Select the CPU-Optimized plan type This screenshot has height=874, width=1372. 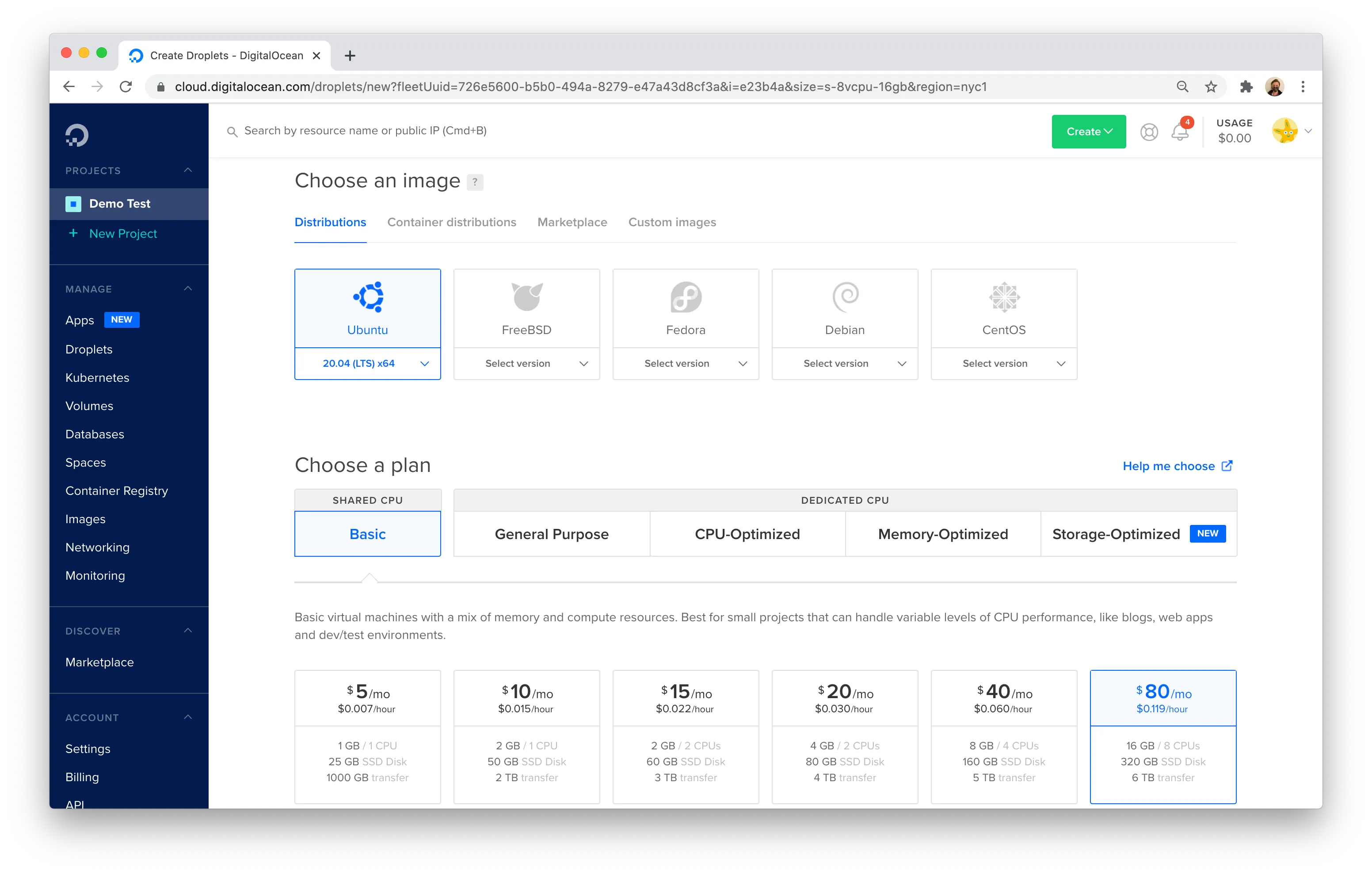click(x=747, y=533)
